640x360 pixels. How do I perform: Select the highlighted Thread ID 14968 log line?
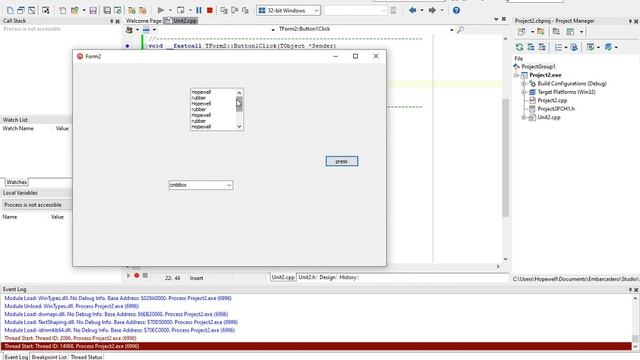(317, 346)
